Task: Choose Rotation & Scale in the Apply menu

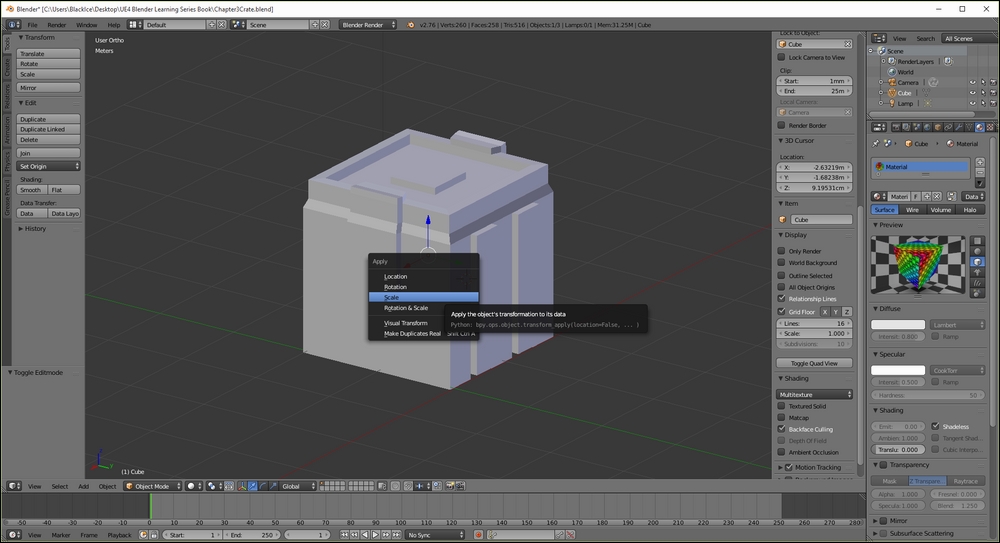Action: pos(423,308)
